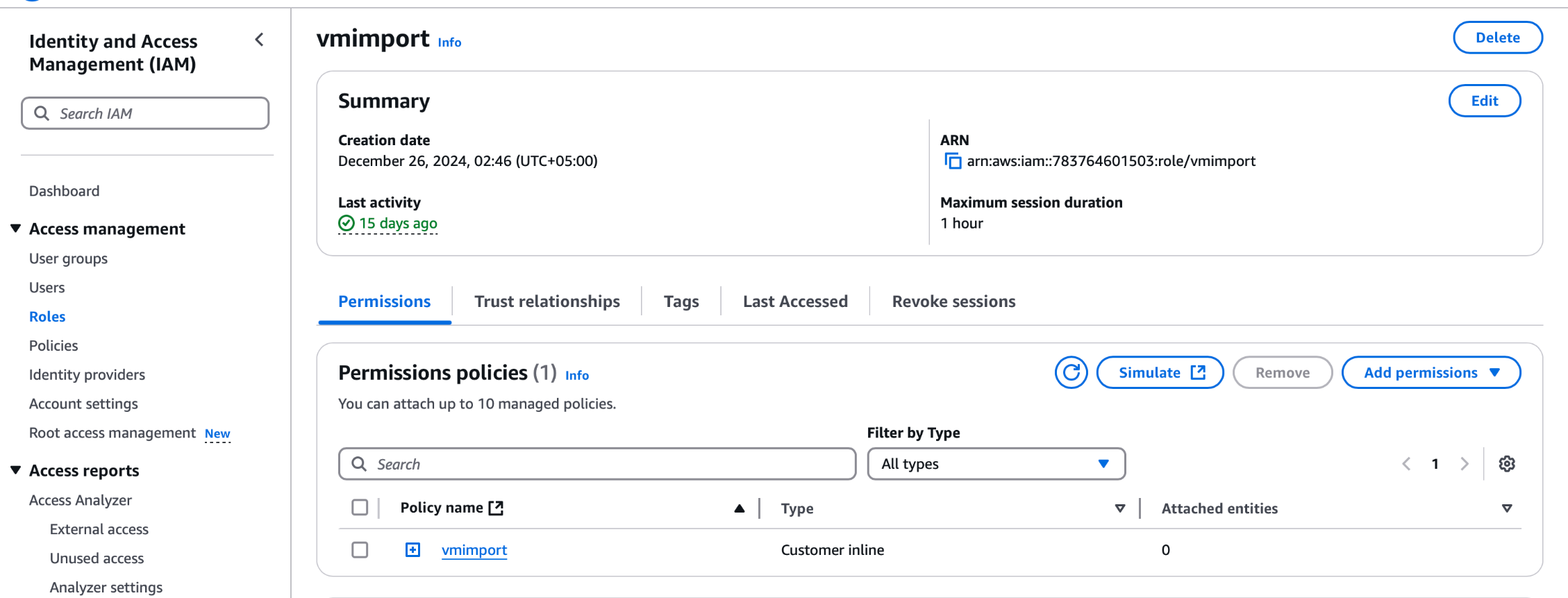This screenshot has width=1568, height=598.
Task: Toggle the select-all policies checkbox
Action: click(360, 508)
